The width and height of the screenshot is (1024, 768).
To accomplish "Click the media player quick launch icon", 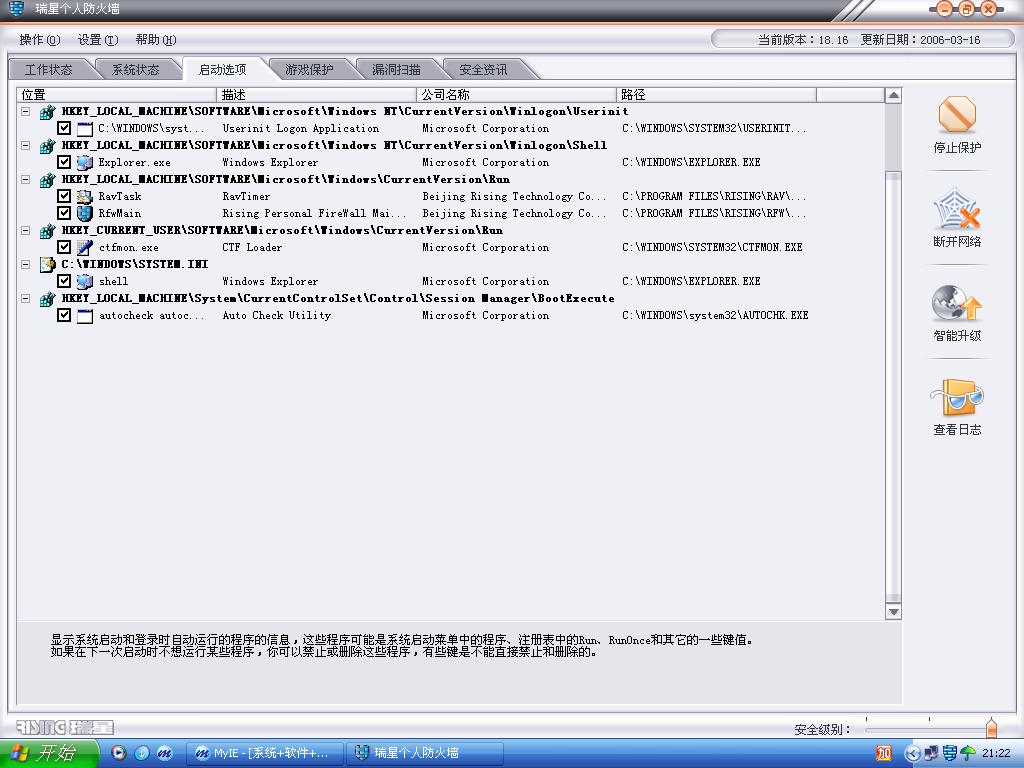I will tap(118, 753).
